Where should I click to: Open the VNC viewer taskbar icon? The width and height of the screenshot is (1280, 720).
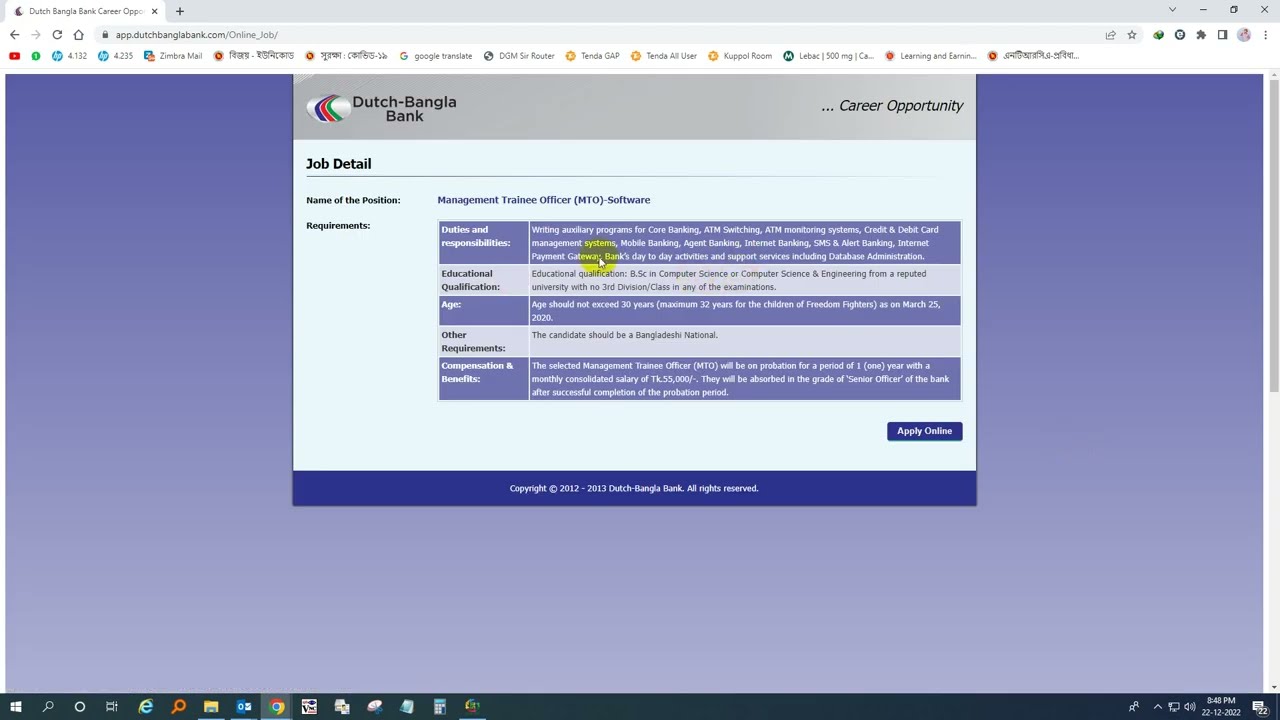coord(309,707)
